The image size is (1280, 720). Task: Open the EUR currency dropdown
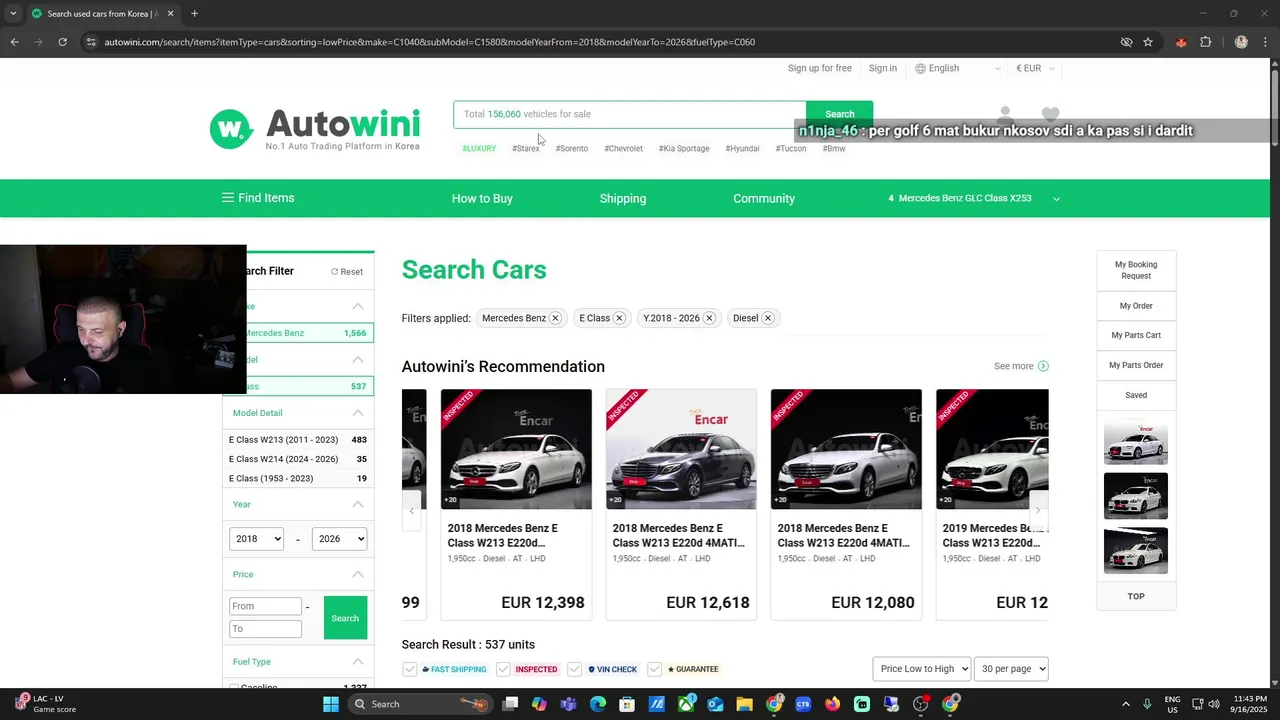click(1035, 68)
